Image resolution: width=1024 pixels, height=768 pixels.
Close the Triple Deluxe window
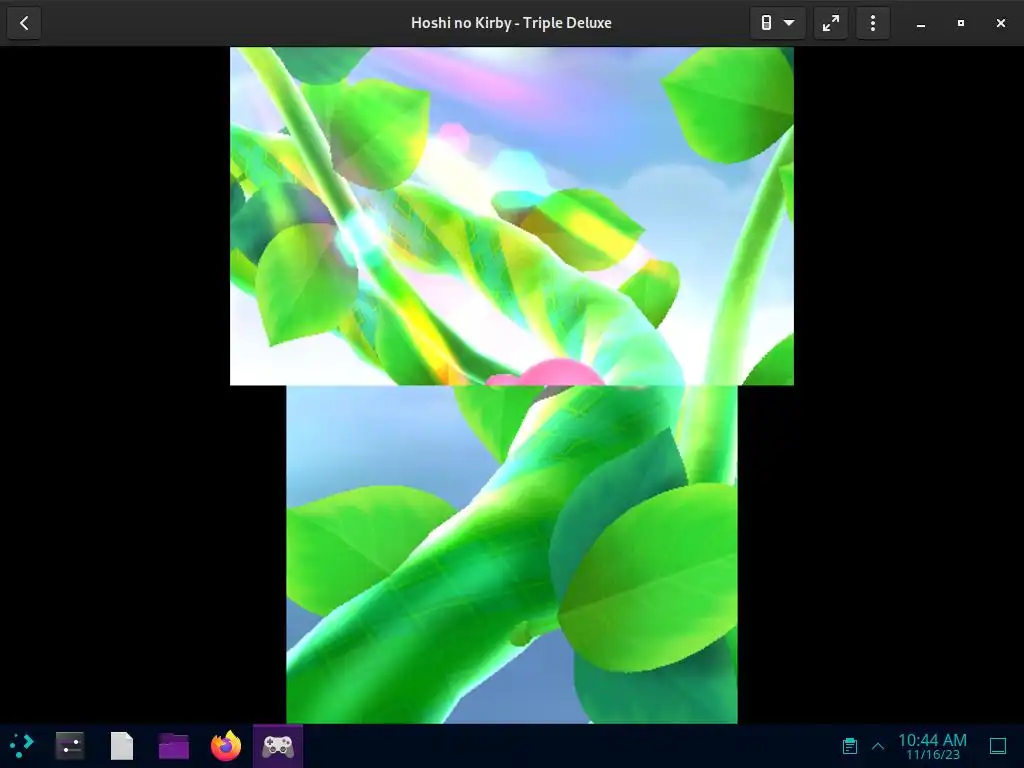coord(1000,24)
